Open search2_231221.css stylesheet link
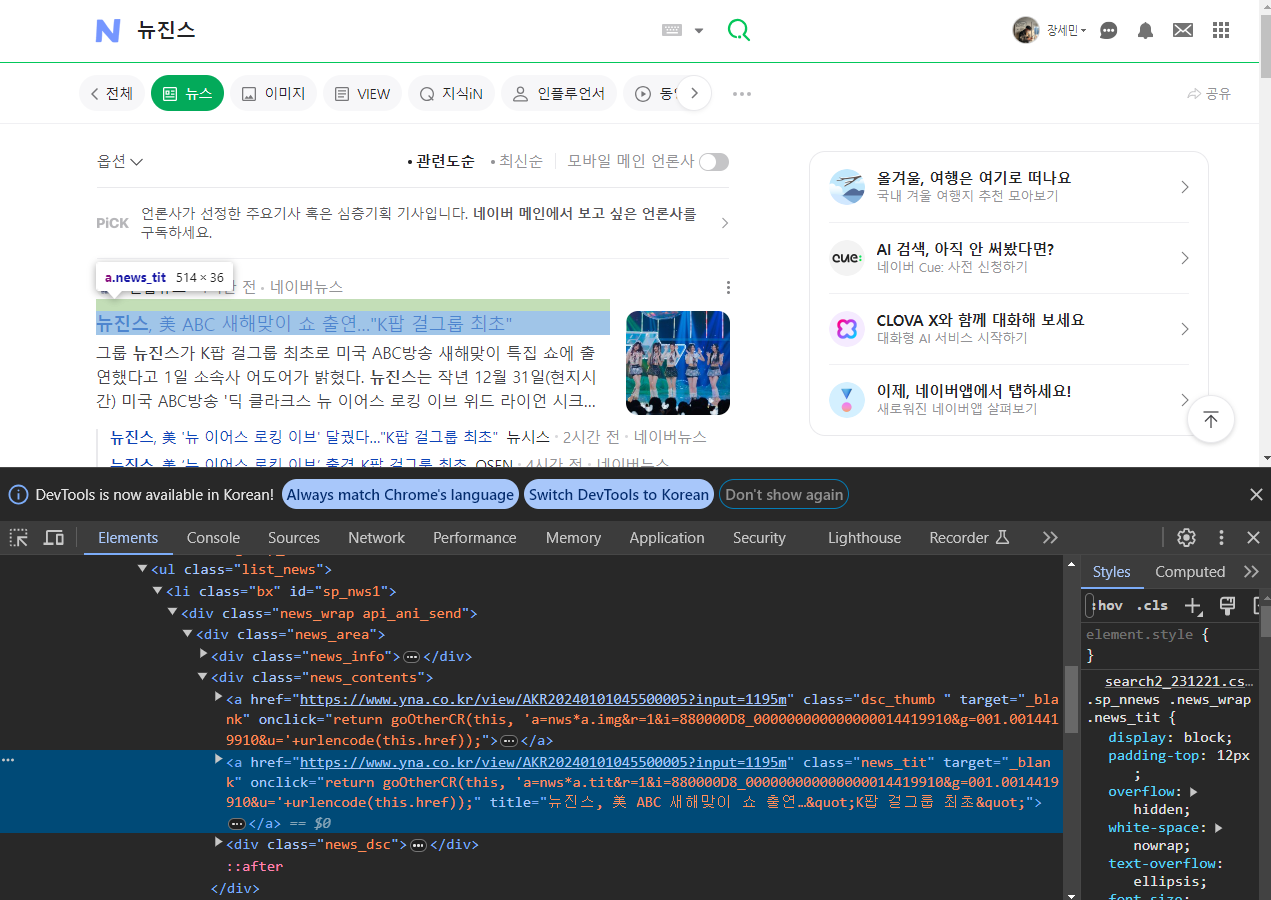Viewport: 1271px width, 900px height. [x=1178, y=682]
